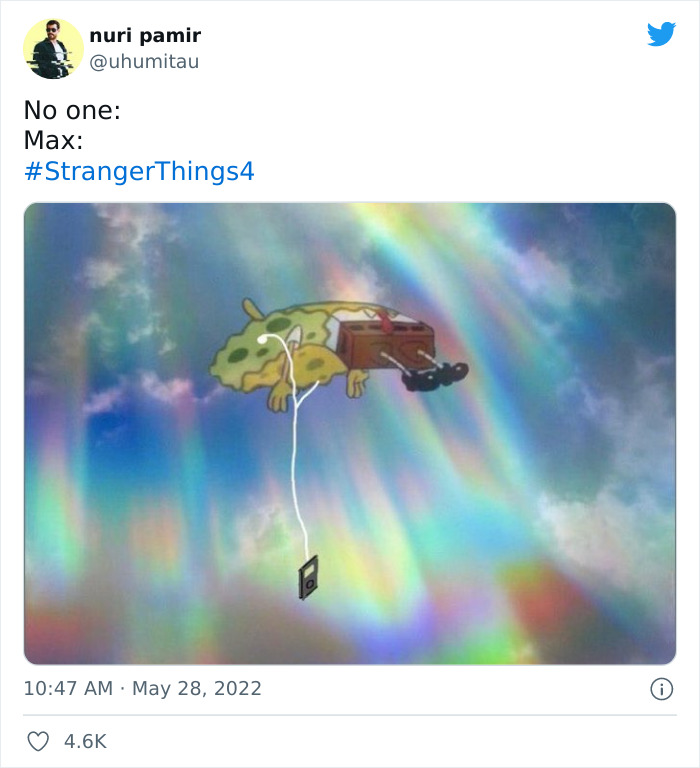The height and width of the screenshot is (768, 700).
Task: Open the #StrangerThings4 hashtag
Action: click(x=139, y=171)
